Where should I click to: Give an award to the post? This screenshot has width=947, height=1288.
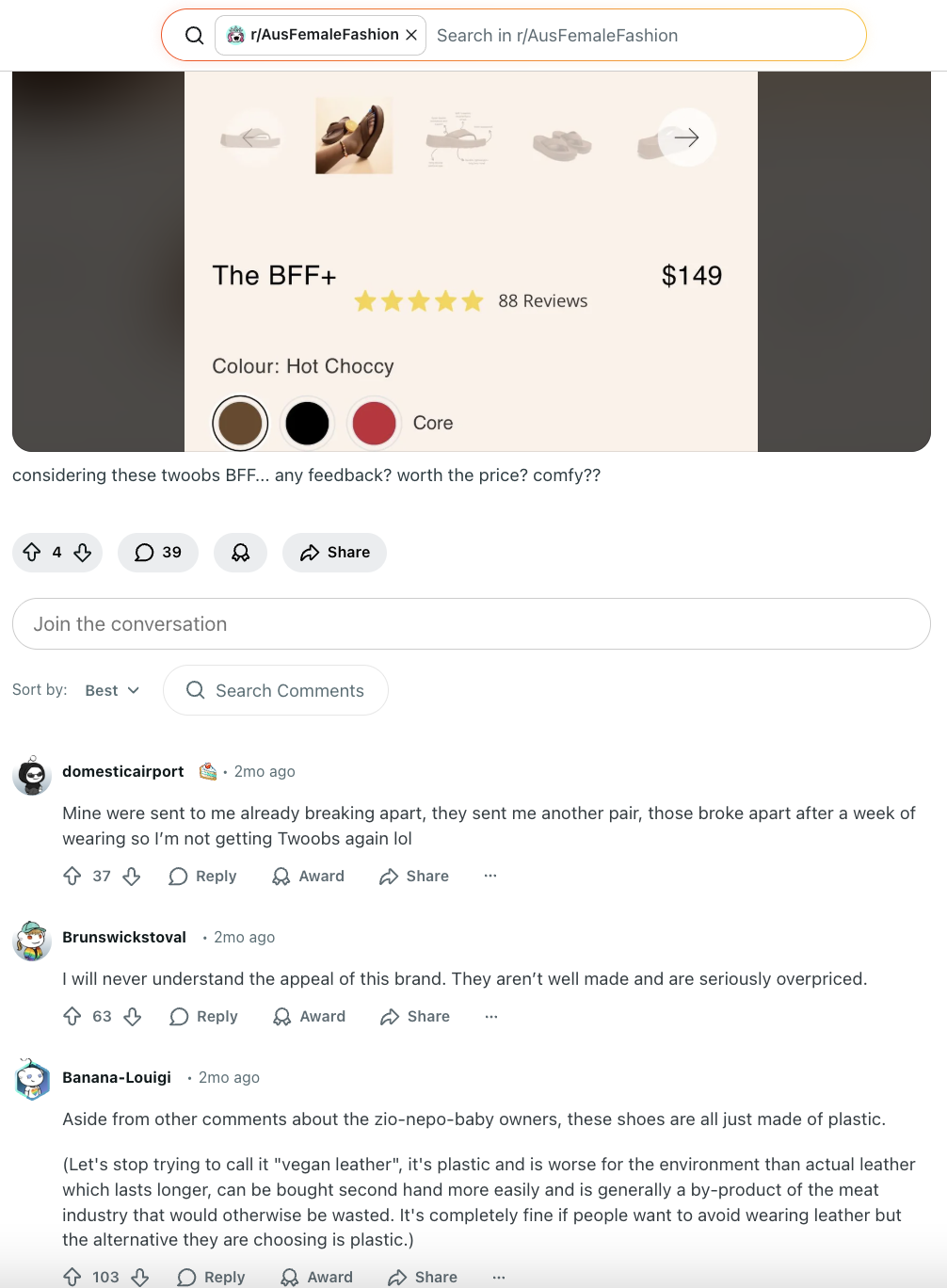(240, 553)
